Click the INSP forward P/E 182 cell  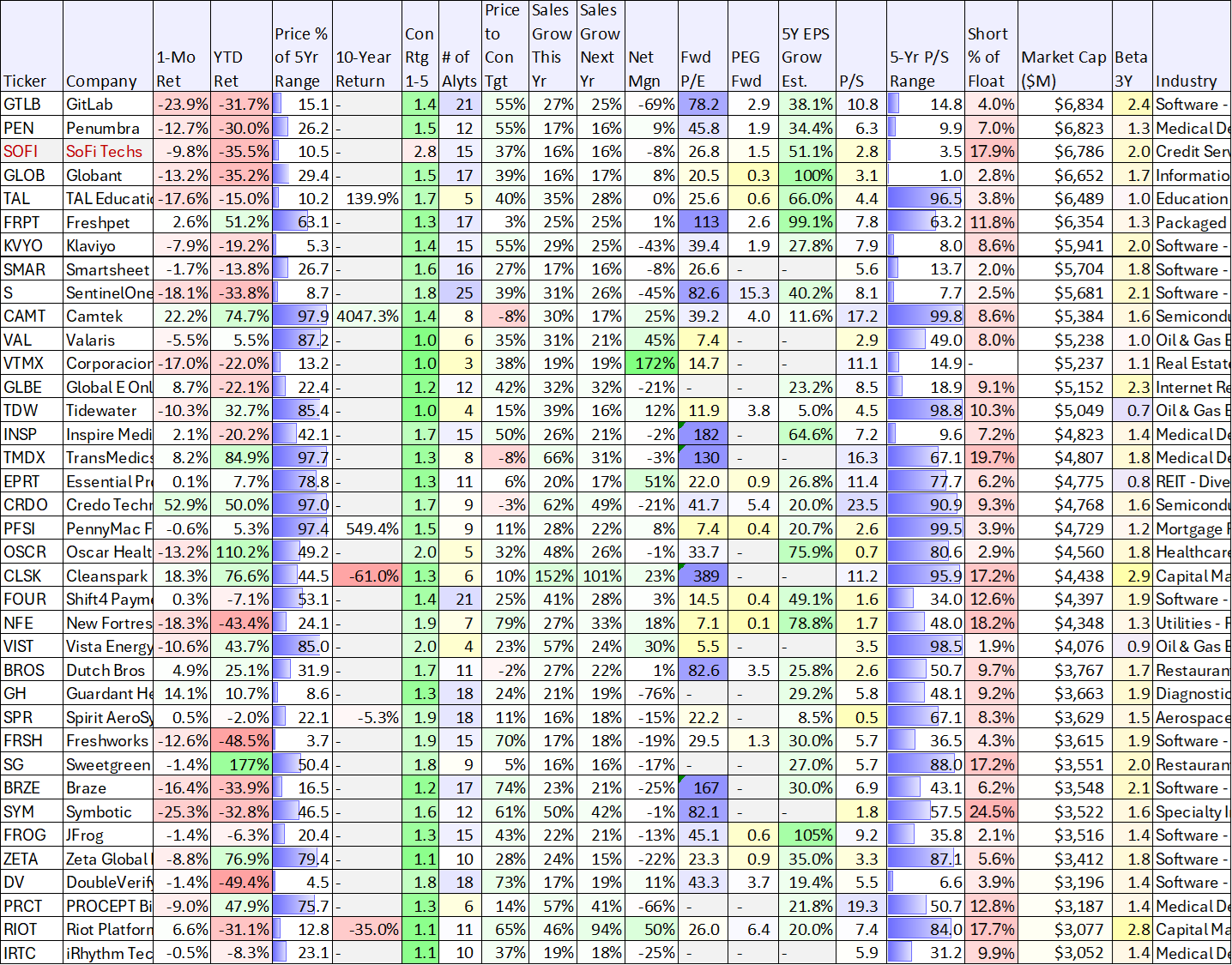pos(703,435)
